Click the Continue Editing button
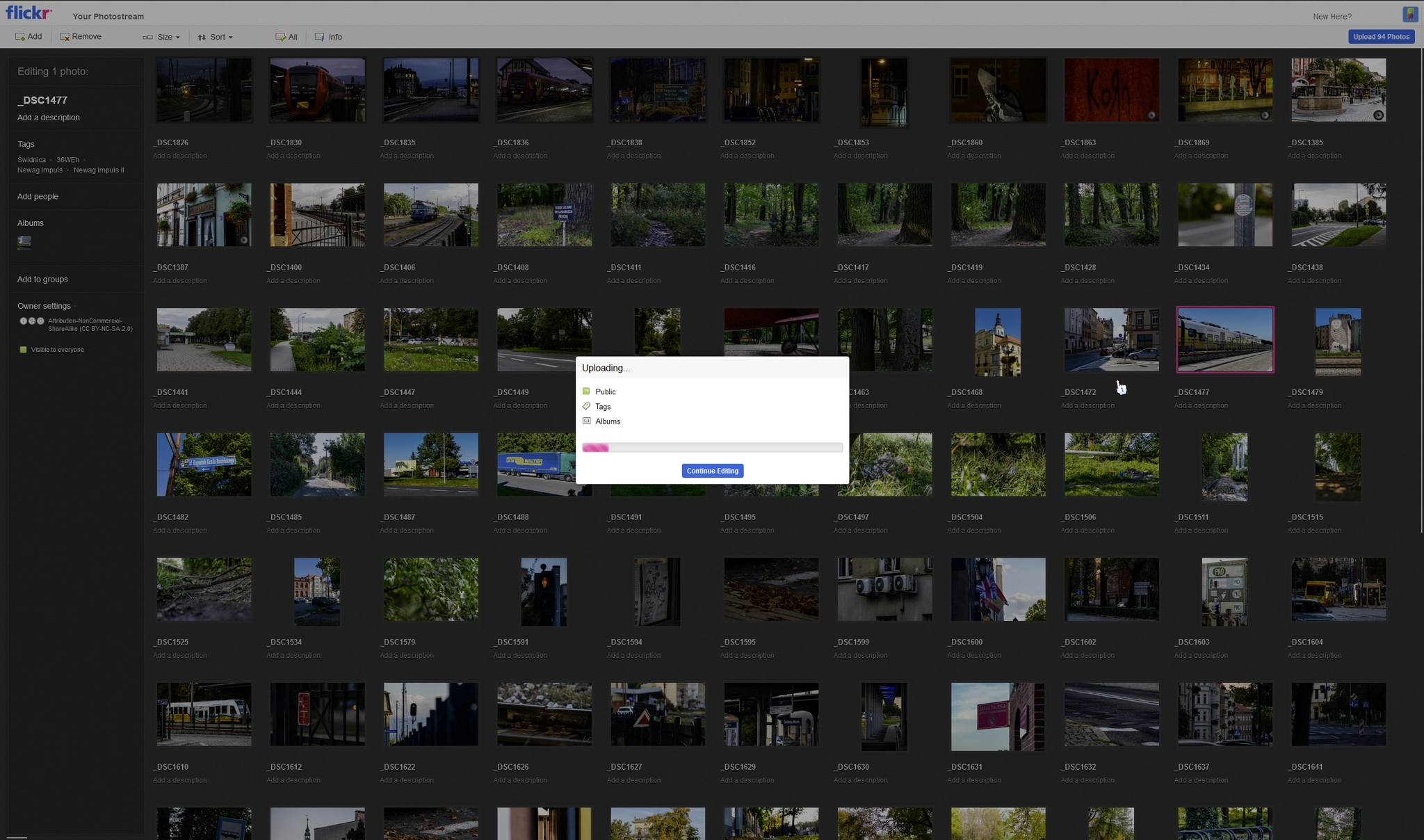The height and width of the screenshot is (840, 1424). coord(712,471)
